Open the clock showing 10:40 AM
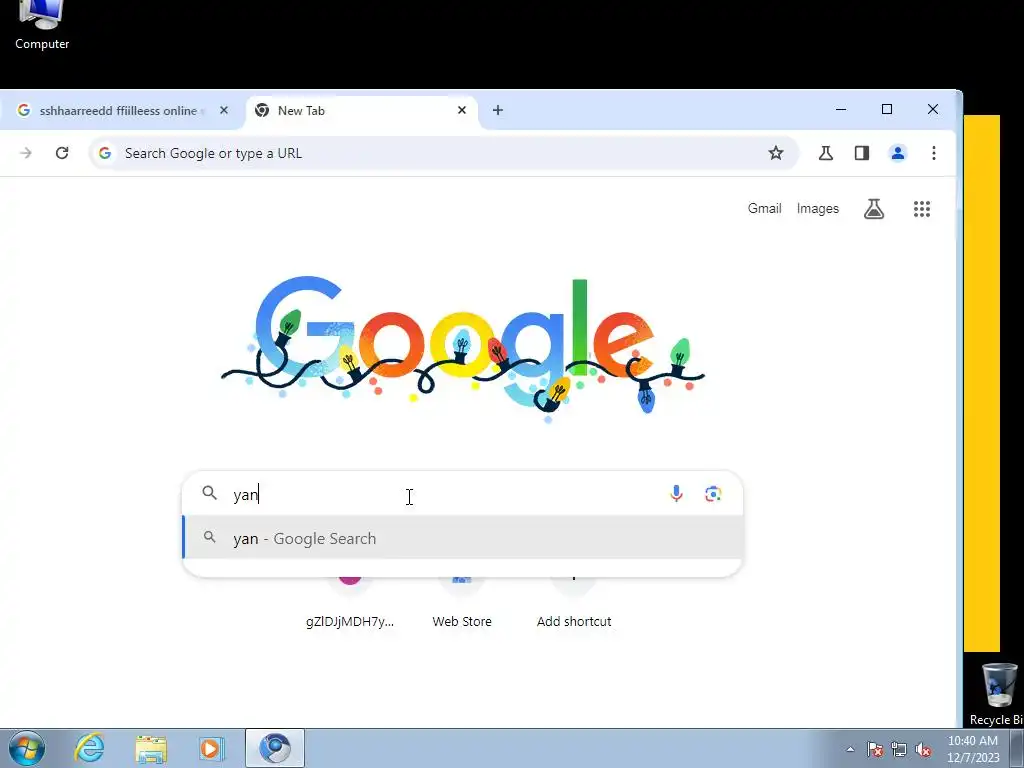 [972, 749]
